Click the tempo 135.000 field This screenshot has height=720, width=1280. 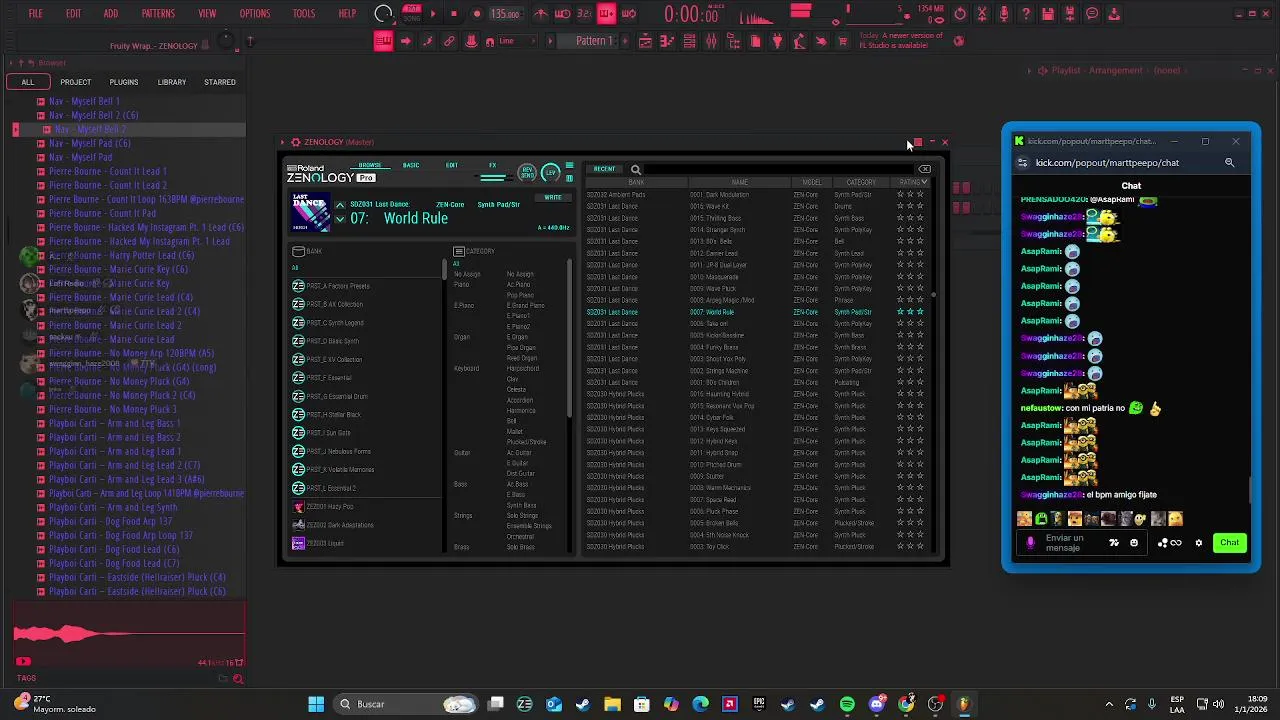click(x=504, y=14)
